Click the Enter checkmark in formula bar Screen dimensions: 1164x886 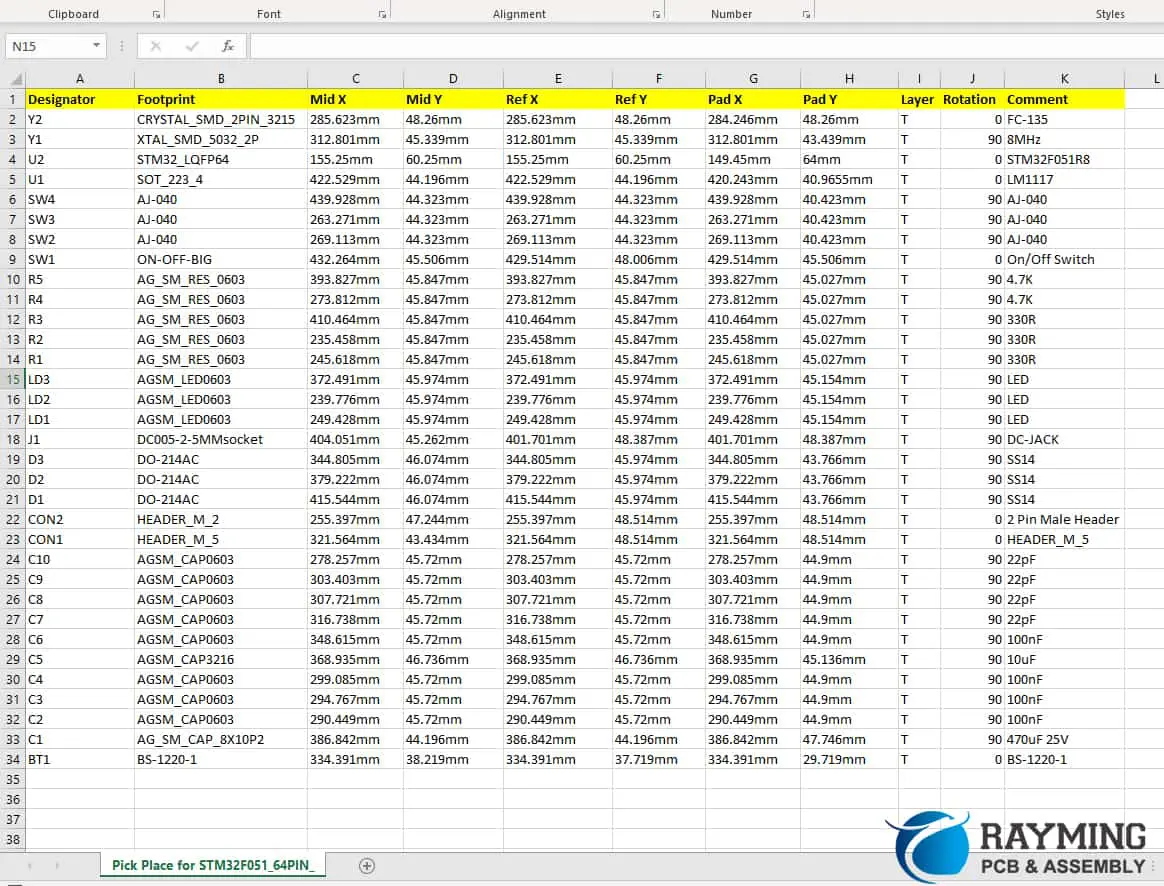[192, 46]
